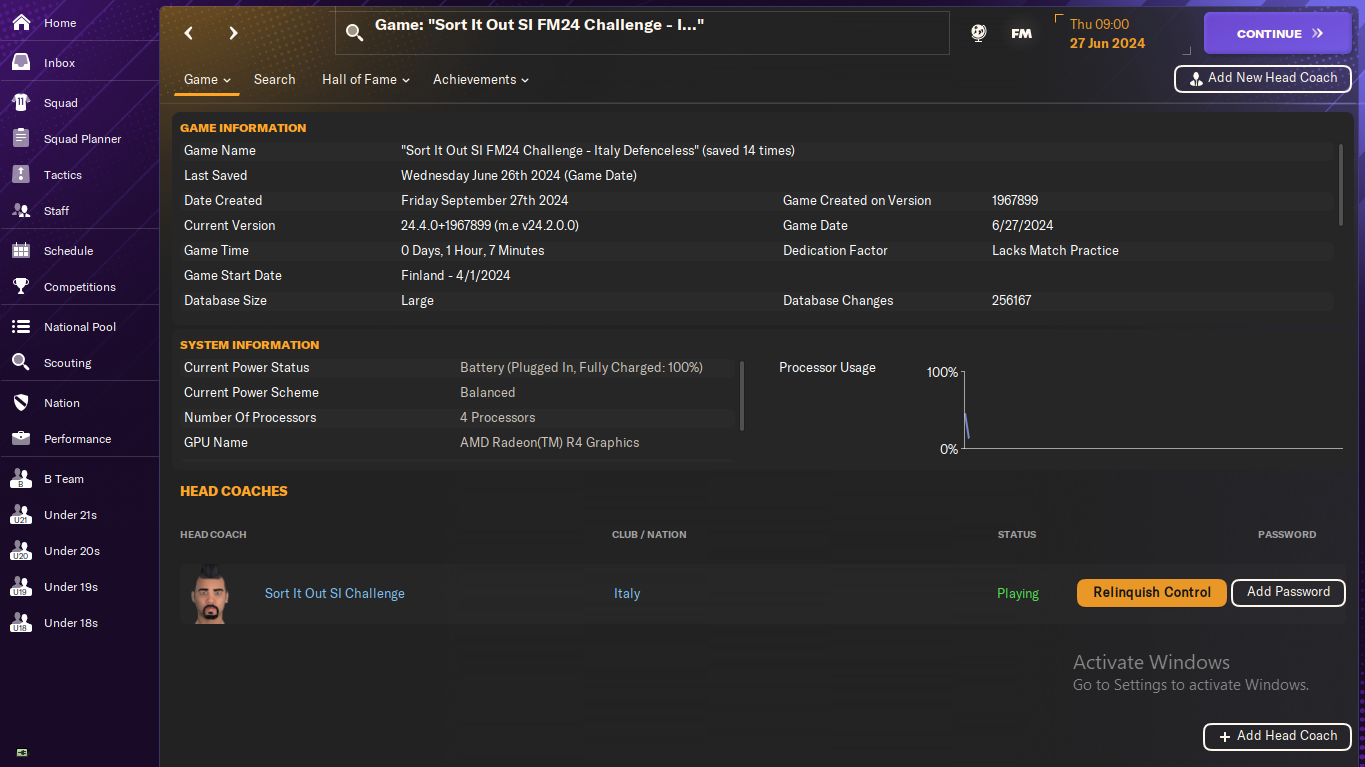Screen dimensions: 1365x767
Task: Click '0 Days, 1 Hour, 7 Minutes' value
Action: click(473, 251)
